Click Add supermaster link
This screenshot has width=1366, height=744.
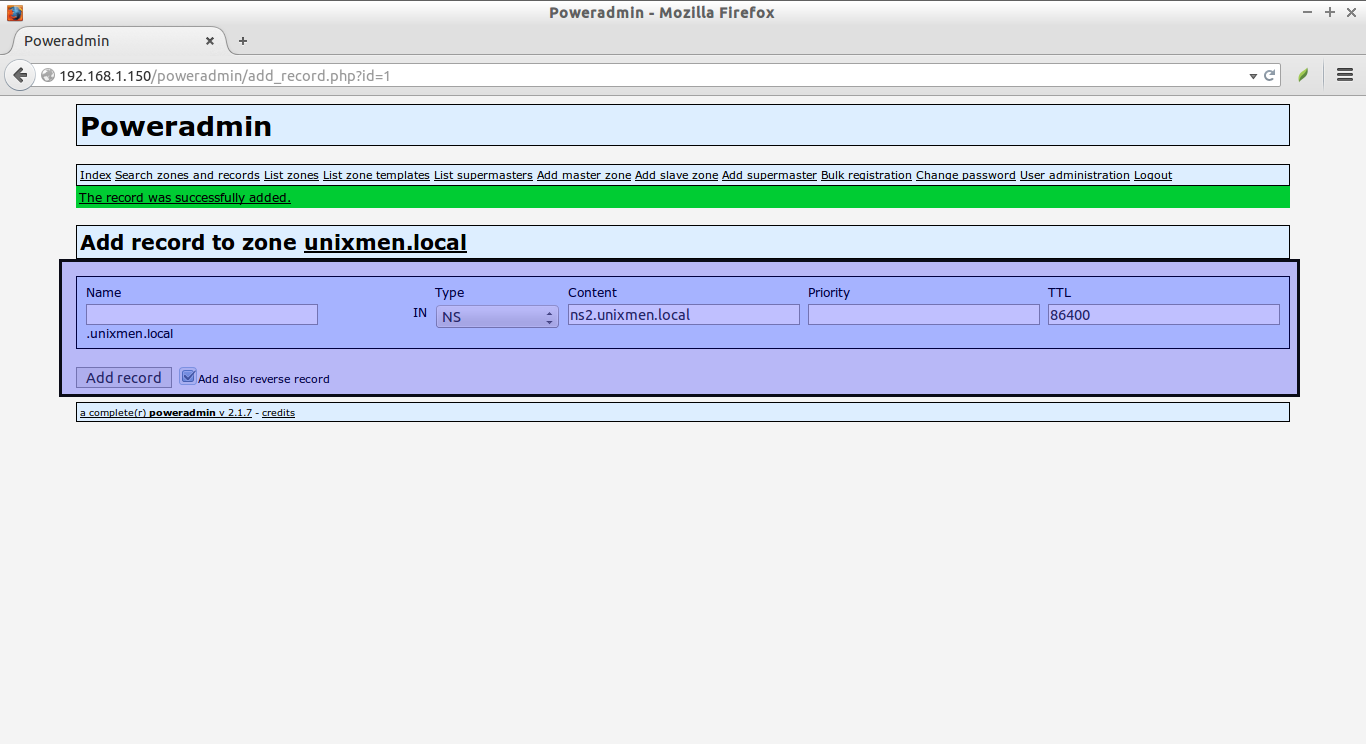pyautogui.click(x=769, y=175)
